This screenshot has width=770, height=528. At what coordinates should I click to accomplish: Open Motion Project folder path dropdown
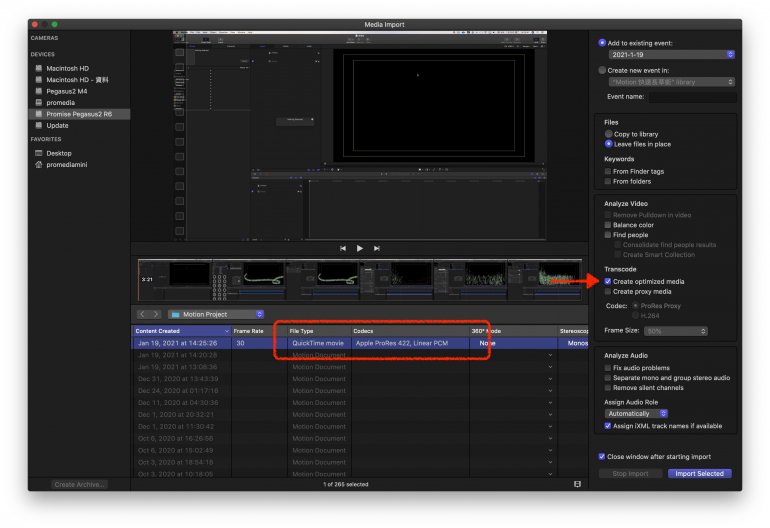[x=216, y=314]
